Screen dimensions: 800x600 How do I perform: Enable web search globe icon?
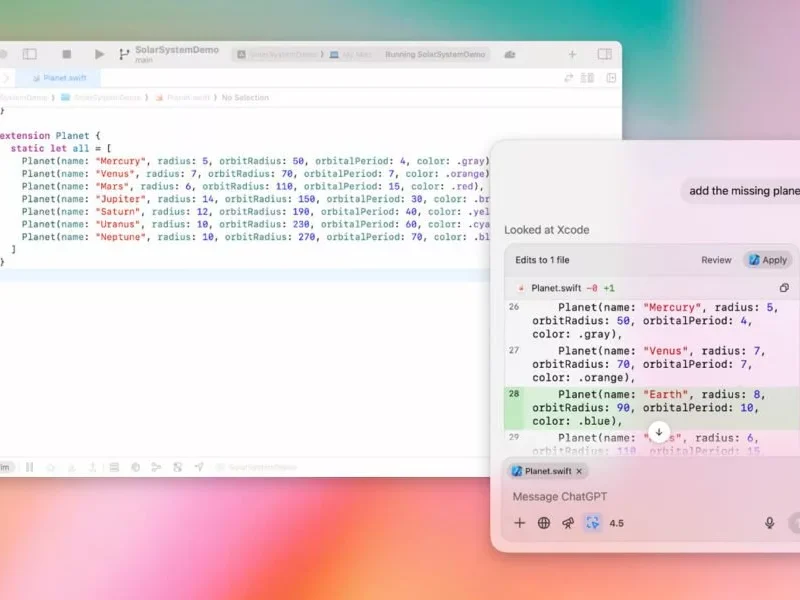[x=544, y=523]
